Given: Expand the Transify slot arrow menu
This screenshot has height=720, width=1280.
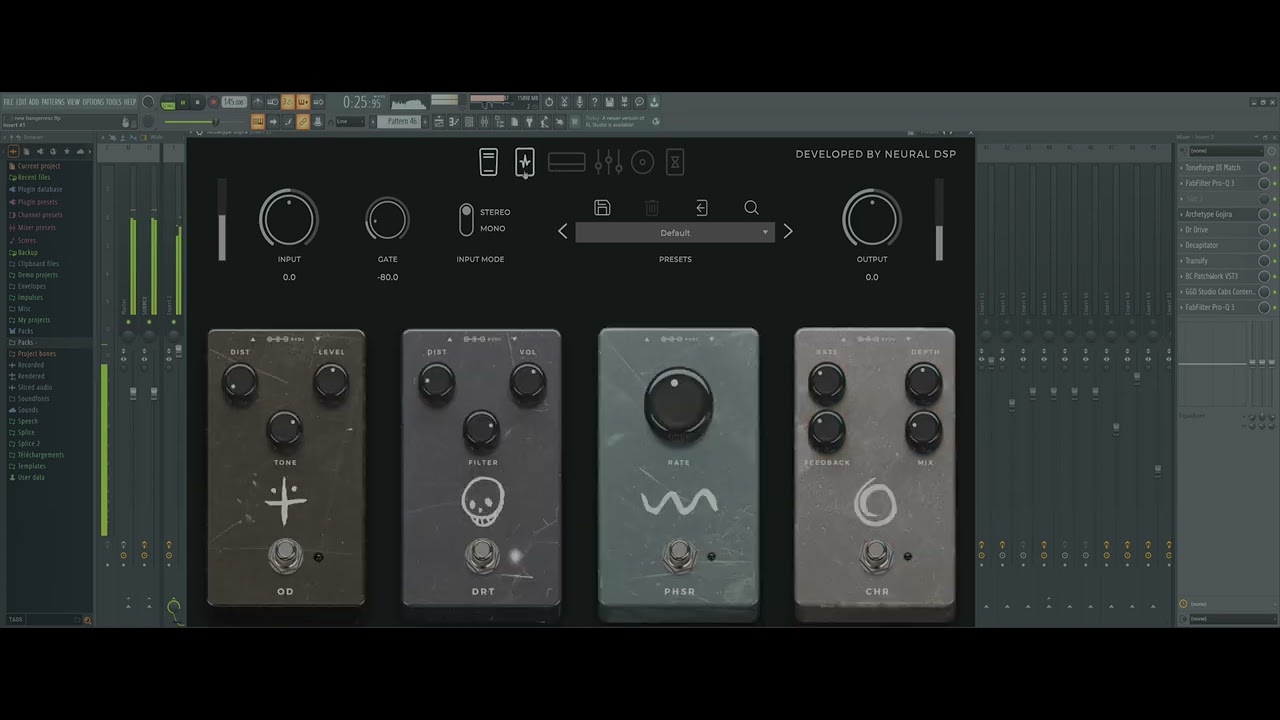Looking at the screenshot, I should (x=1181, y=261).
